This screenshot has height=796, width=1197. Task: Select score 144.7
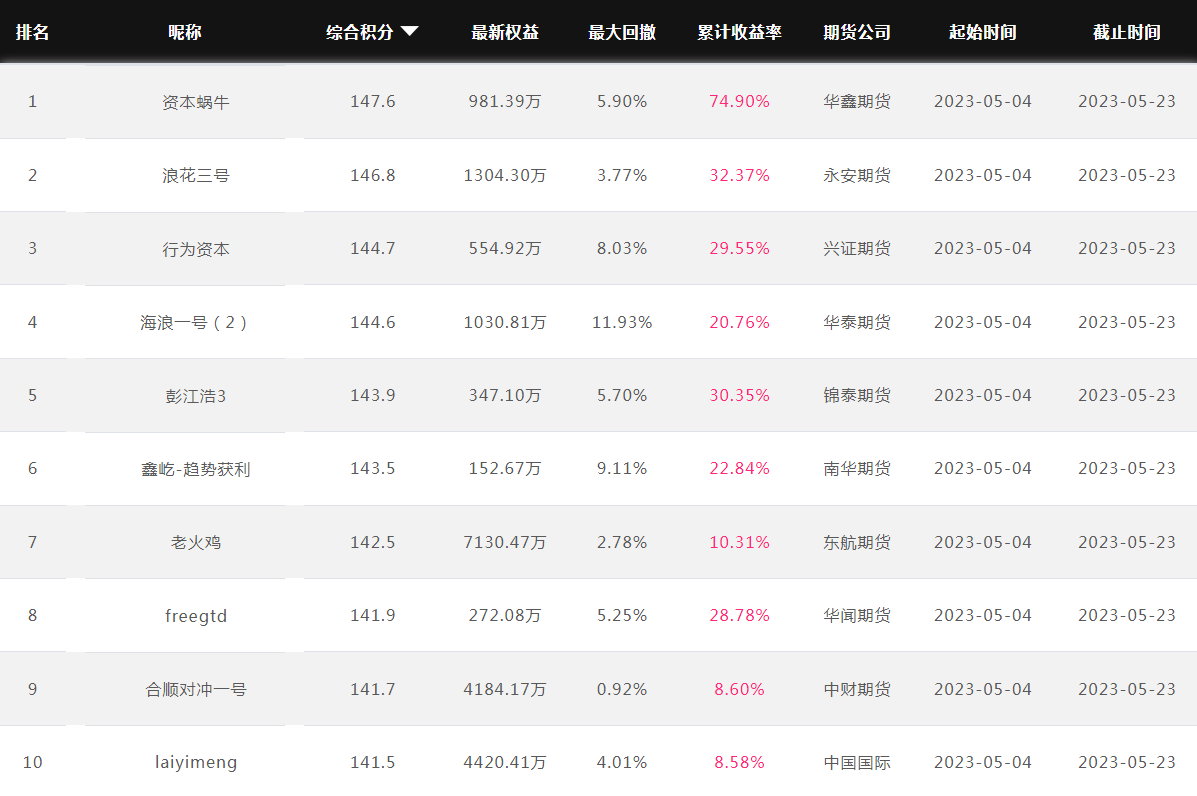click(373, 248)
